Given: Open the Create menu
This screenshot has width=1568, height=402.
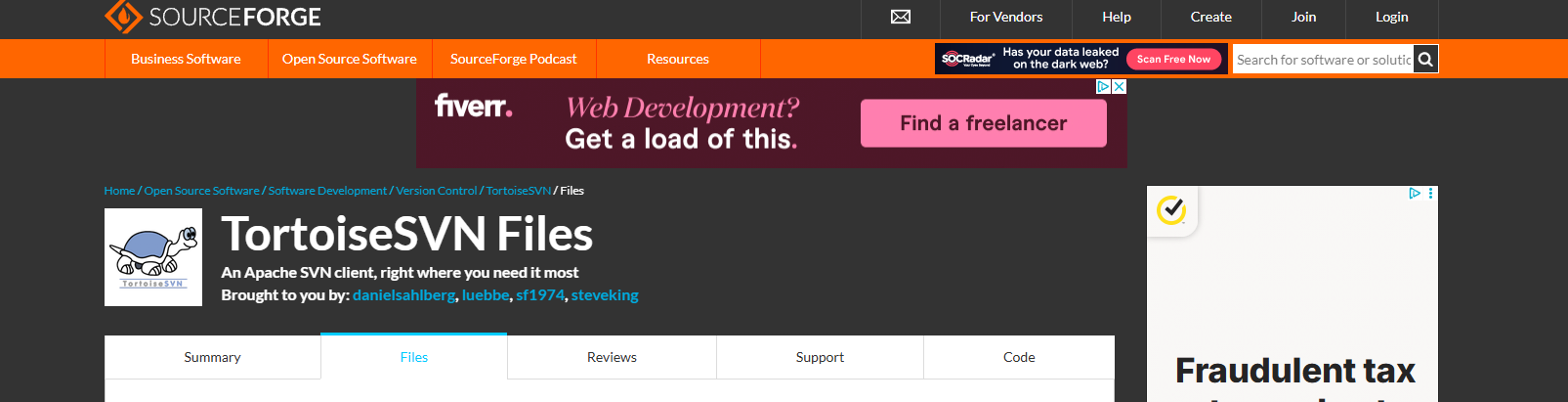Looking at the screenshot, I should pyautogui.click(x=1211, y=17).
